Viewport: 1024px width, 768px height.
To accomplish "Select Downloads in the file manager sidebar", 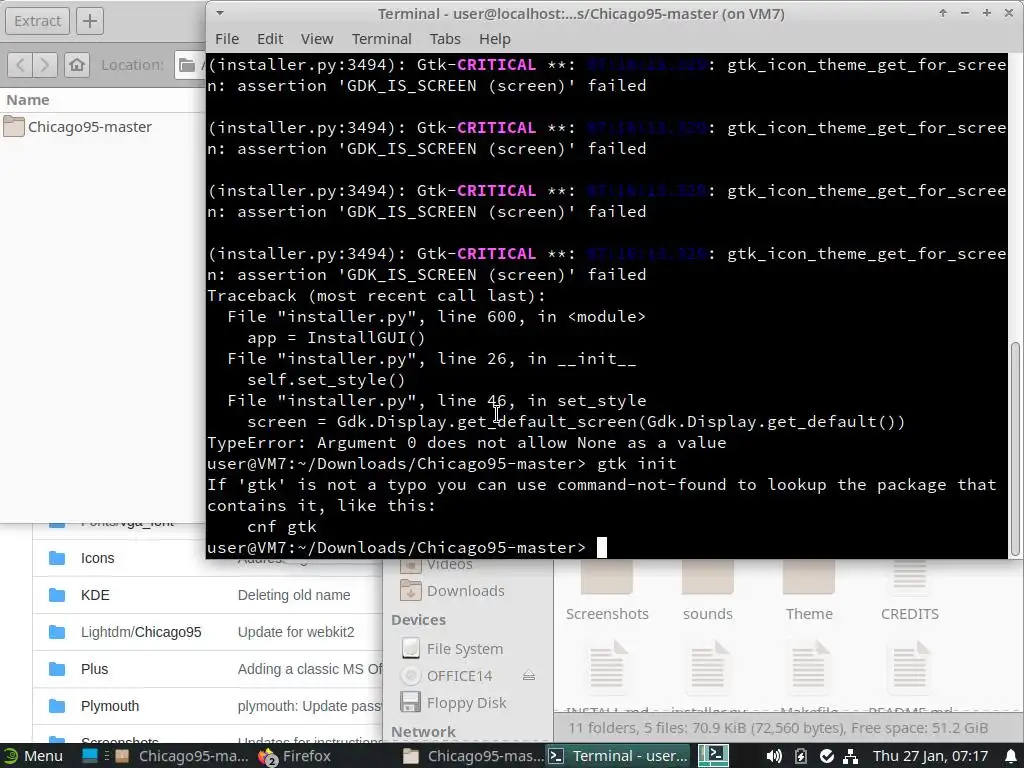I will click(466, 590).
